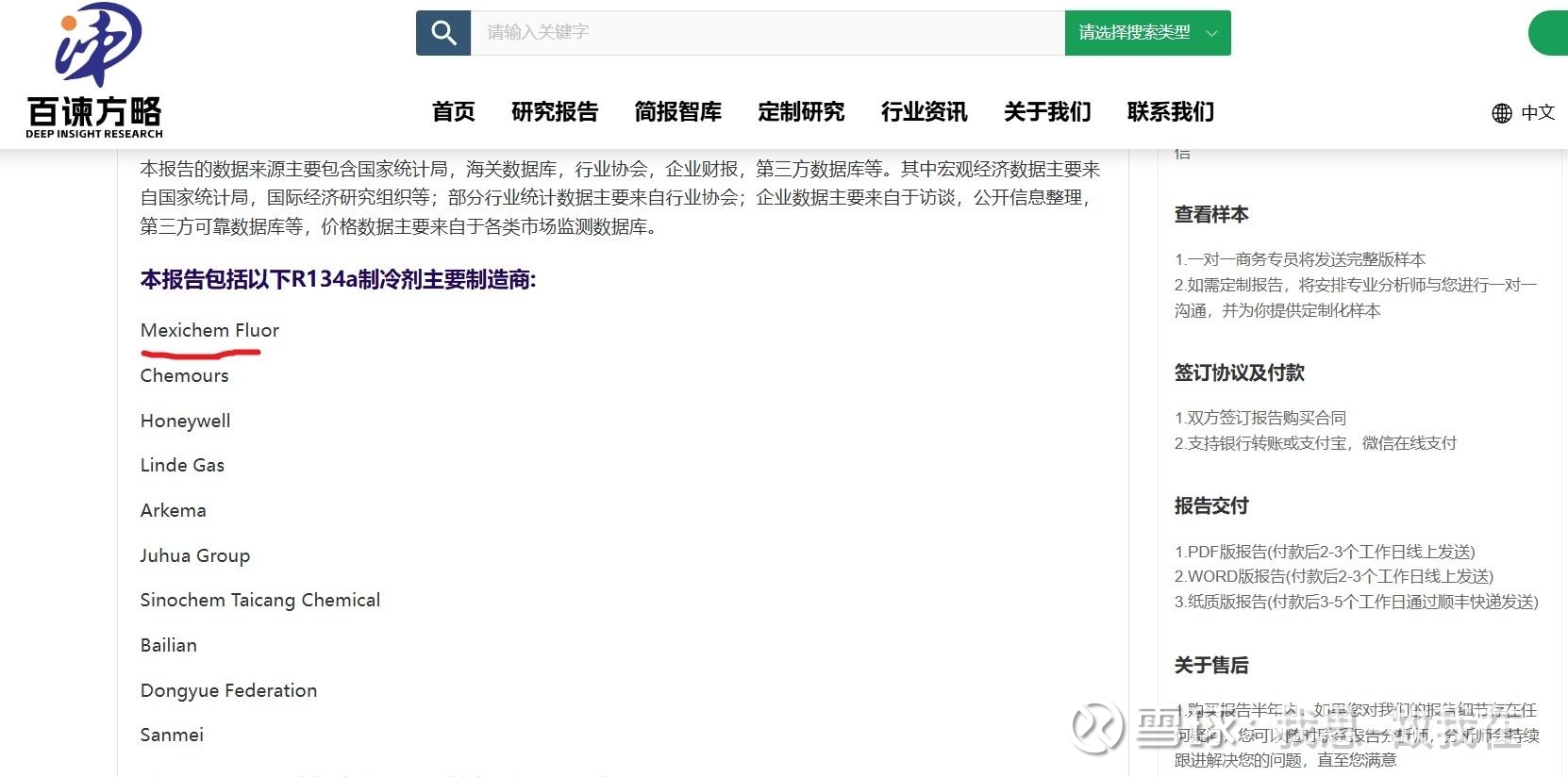1568x777 pixels.
Task: Click the heading 本报告包括以下R134a制冷剂主要制造商
Action: pos(339,280)
